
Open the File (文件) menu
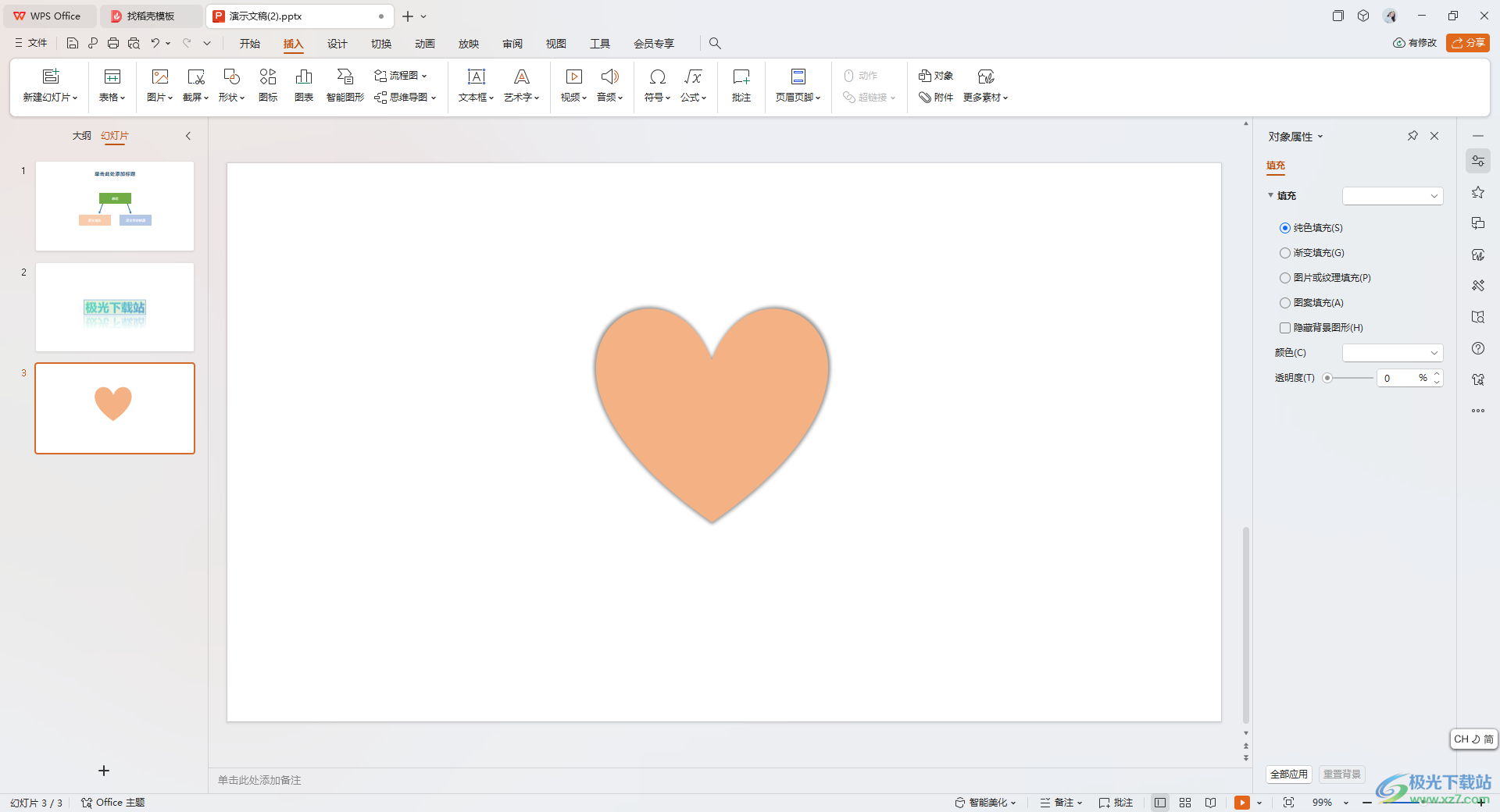31,44
